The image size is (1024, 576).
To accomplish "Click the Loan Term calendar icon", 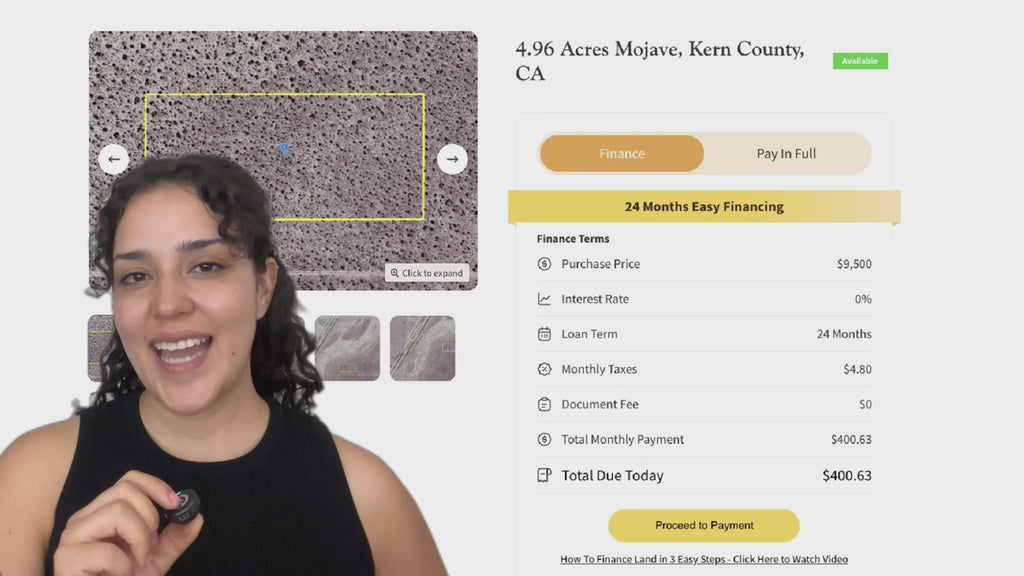I will pos(544,334).
